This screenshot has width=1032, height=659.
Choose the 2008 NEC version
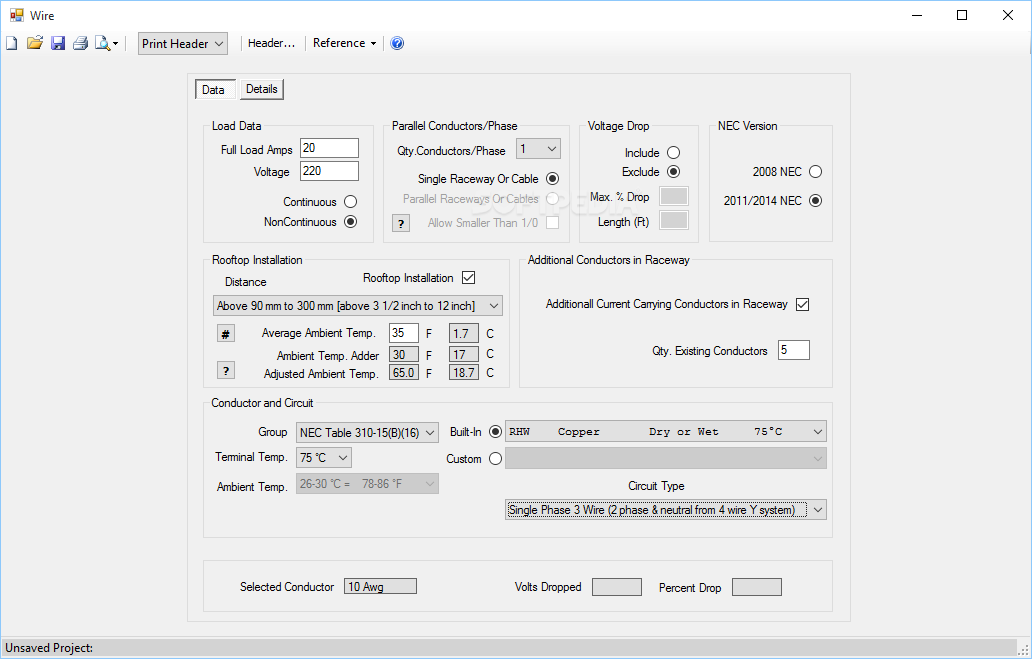[x=815, y=172]
